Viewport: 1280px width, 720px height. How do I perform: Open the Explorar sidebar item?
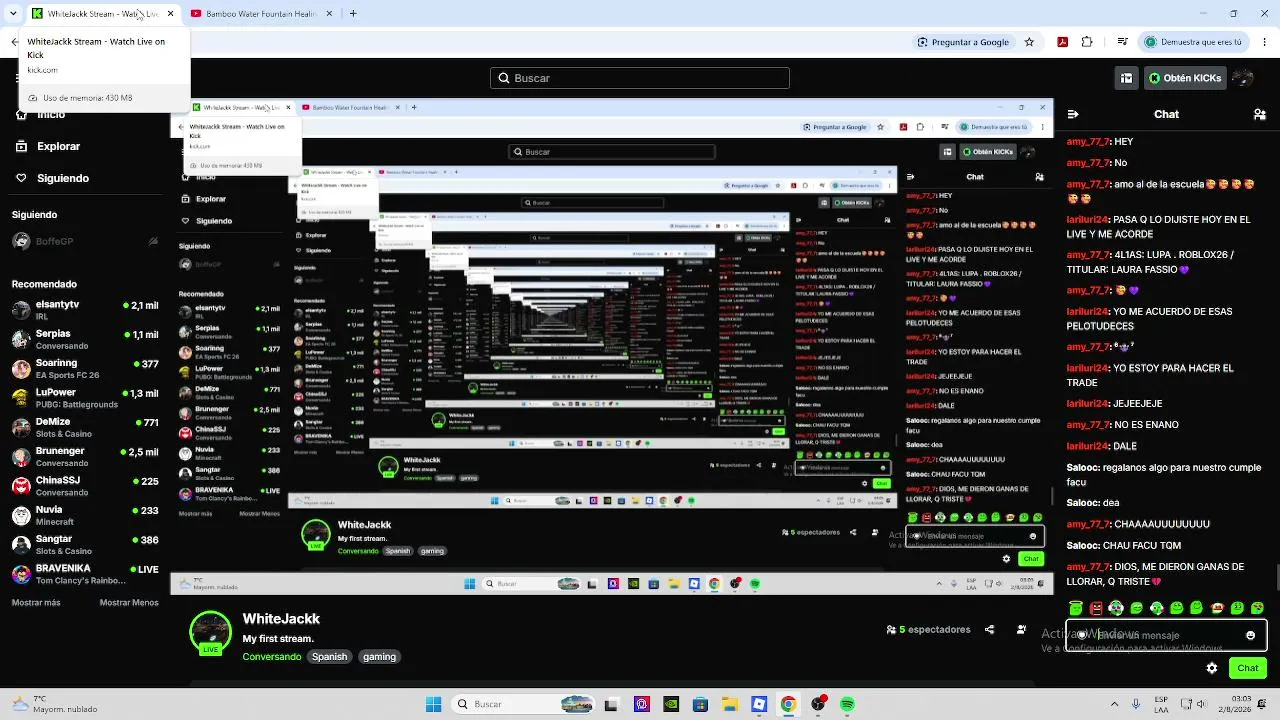click(47, 146)
